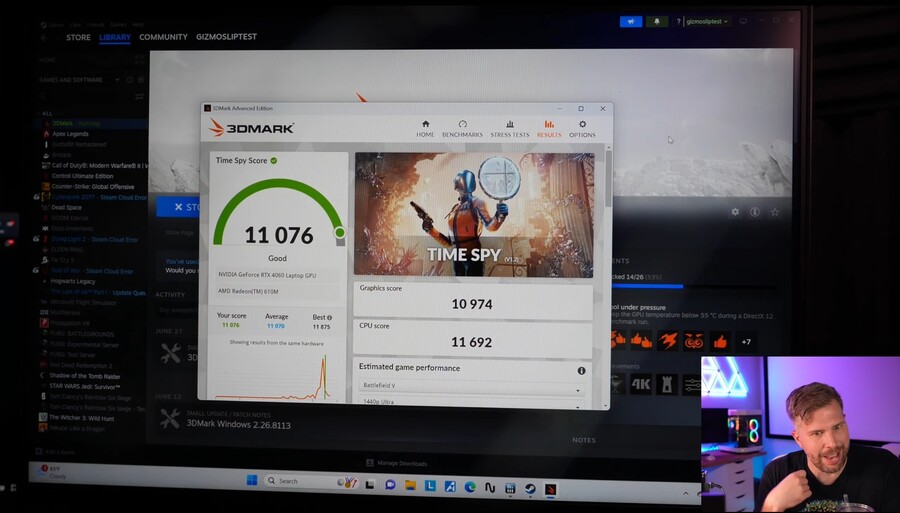Click NVIDIA GeForce RTX 4060 Laptop GPU label

click(x=267, y=275)
